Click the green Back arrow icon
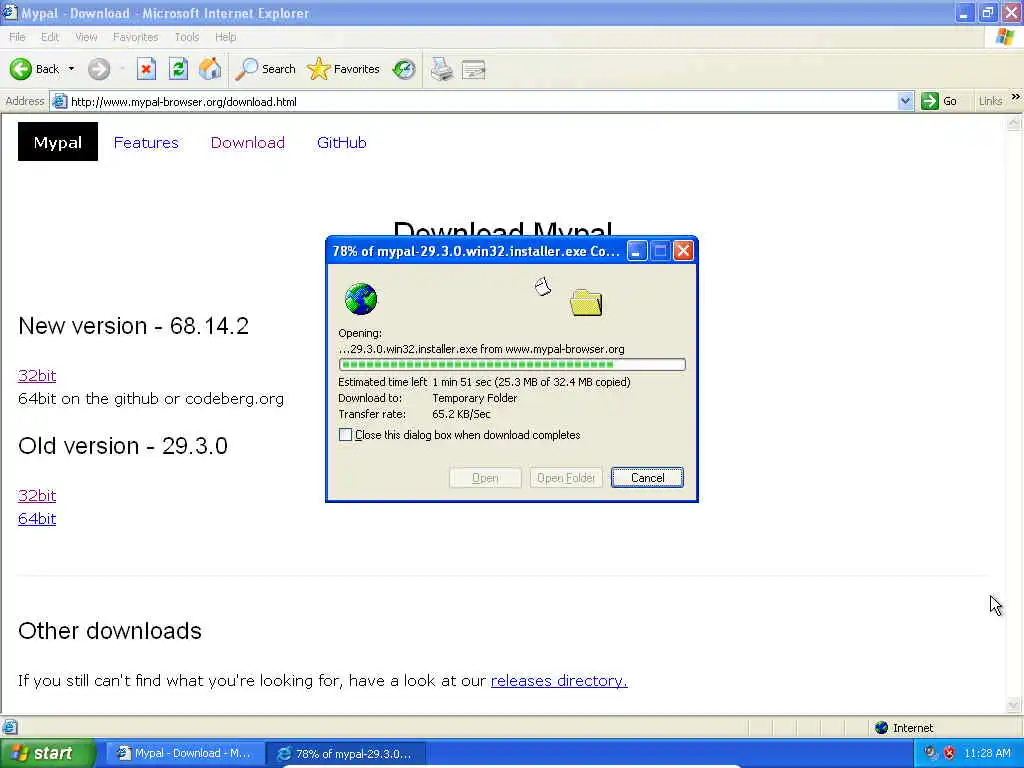The height and width of the screenshot is (768, 1024). (x=20, y=69)
